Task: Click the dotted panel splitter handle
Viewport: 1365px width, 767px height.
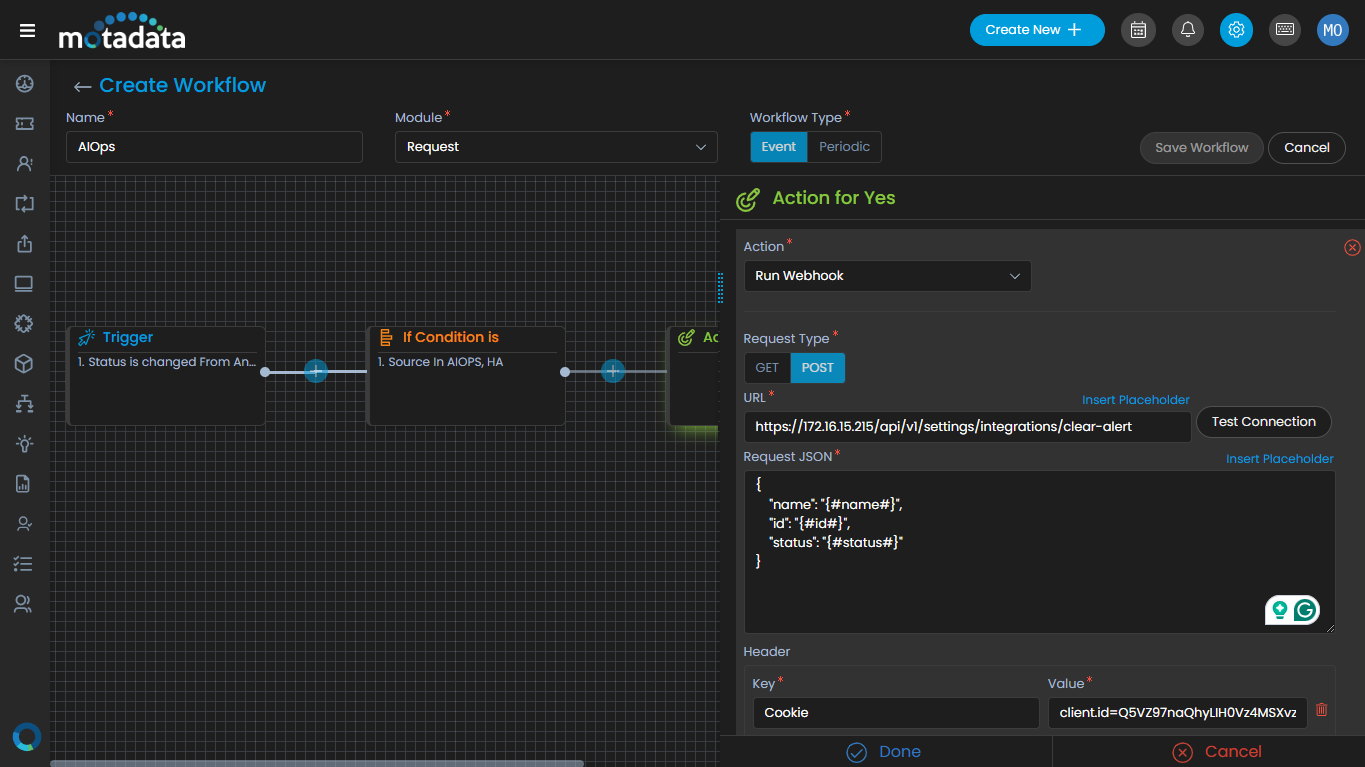Action: point(721,287)
